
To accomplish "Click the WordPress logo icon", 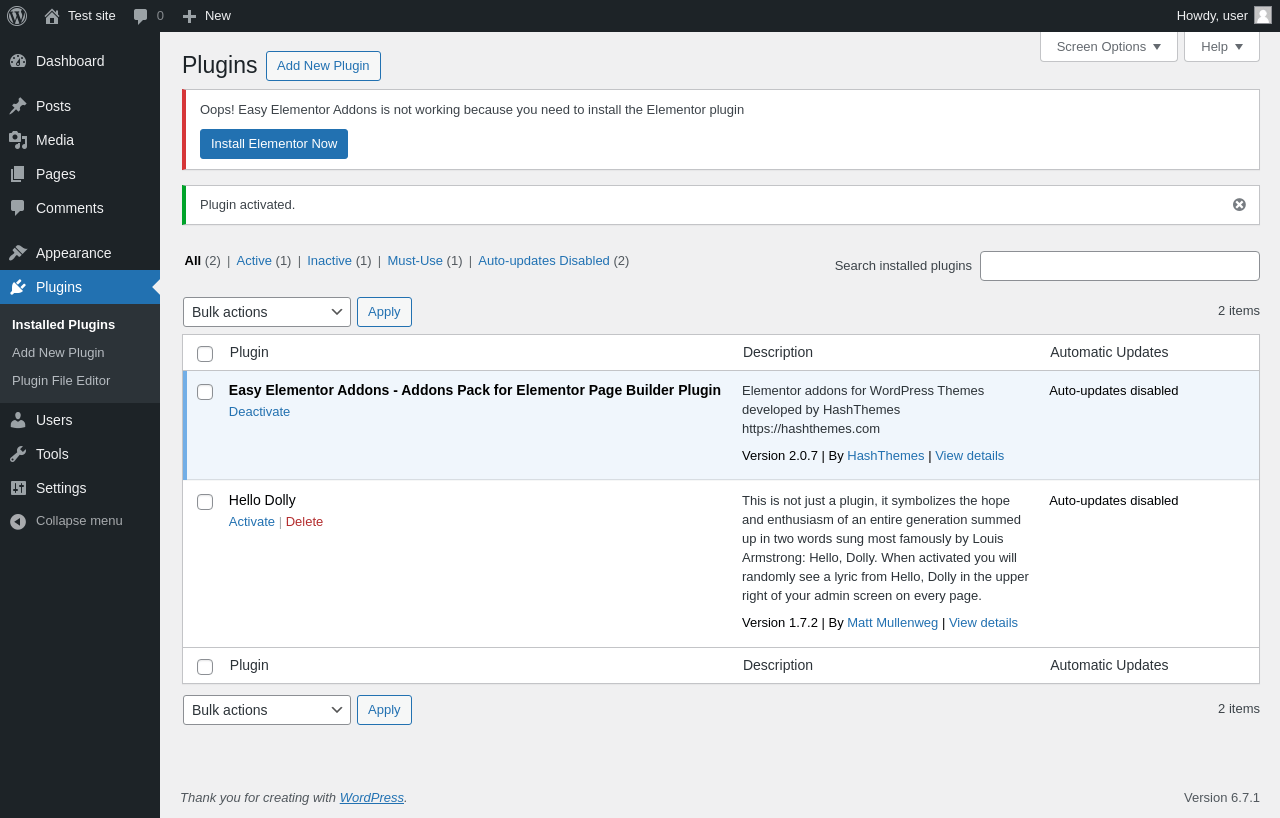I will pos(17,16).
